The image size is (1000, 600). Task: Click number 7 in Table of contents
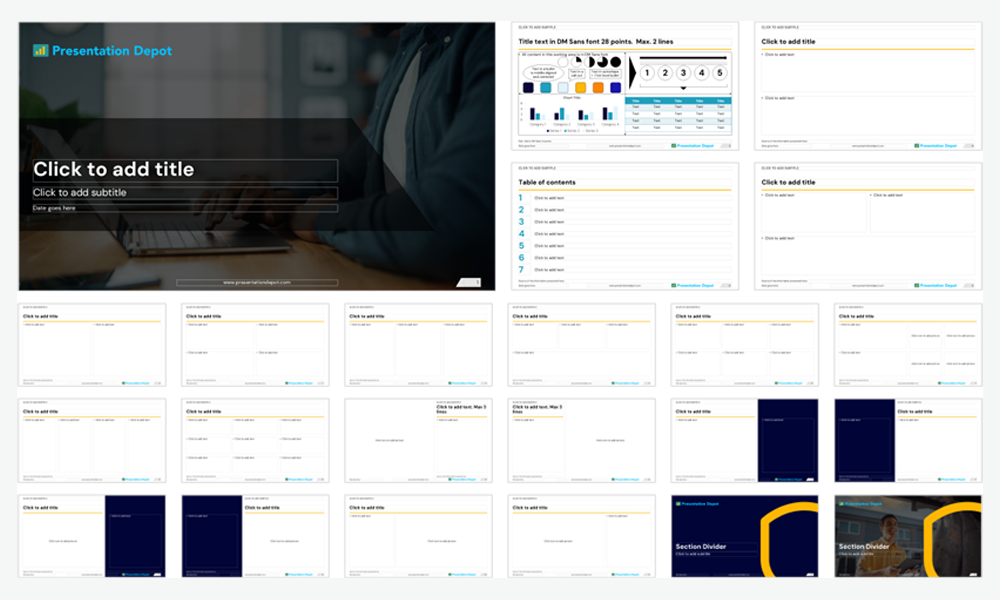point(520,270)
